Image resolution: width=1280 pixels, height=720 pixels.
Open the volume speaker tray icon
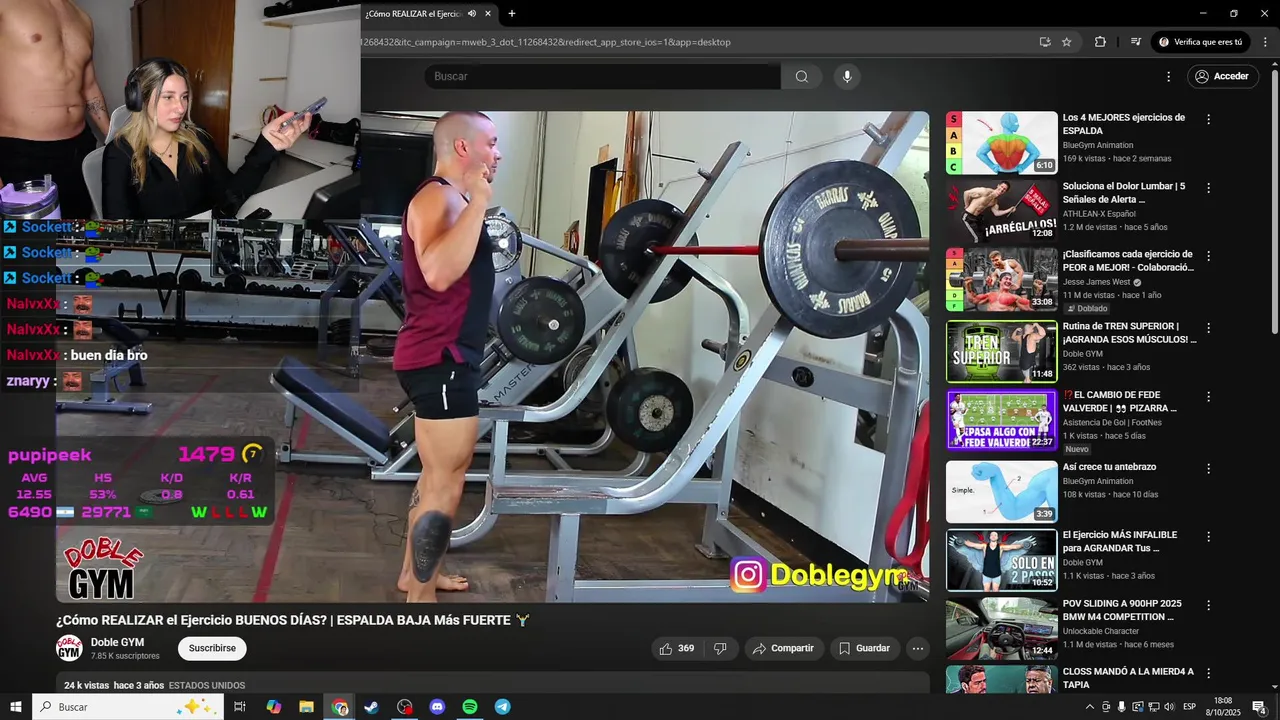point(1169,707)
